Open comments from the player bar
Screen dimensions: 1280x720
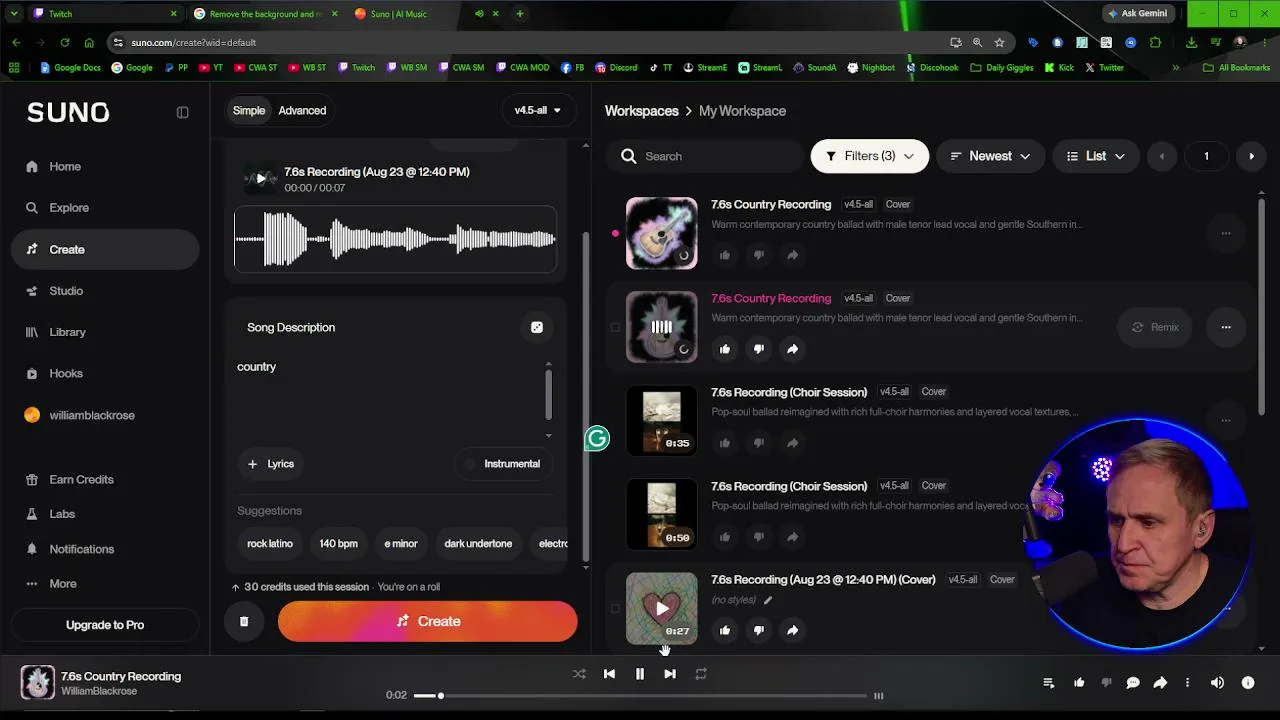click(1133, 683)
